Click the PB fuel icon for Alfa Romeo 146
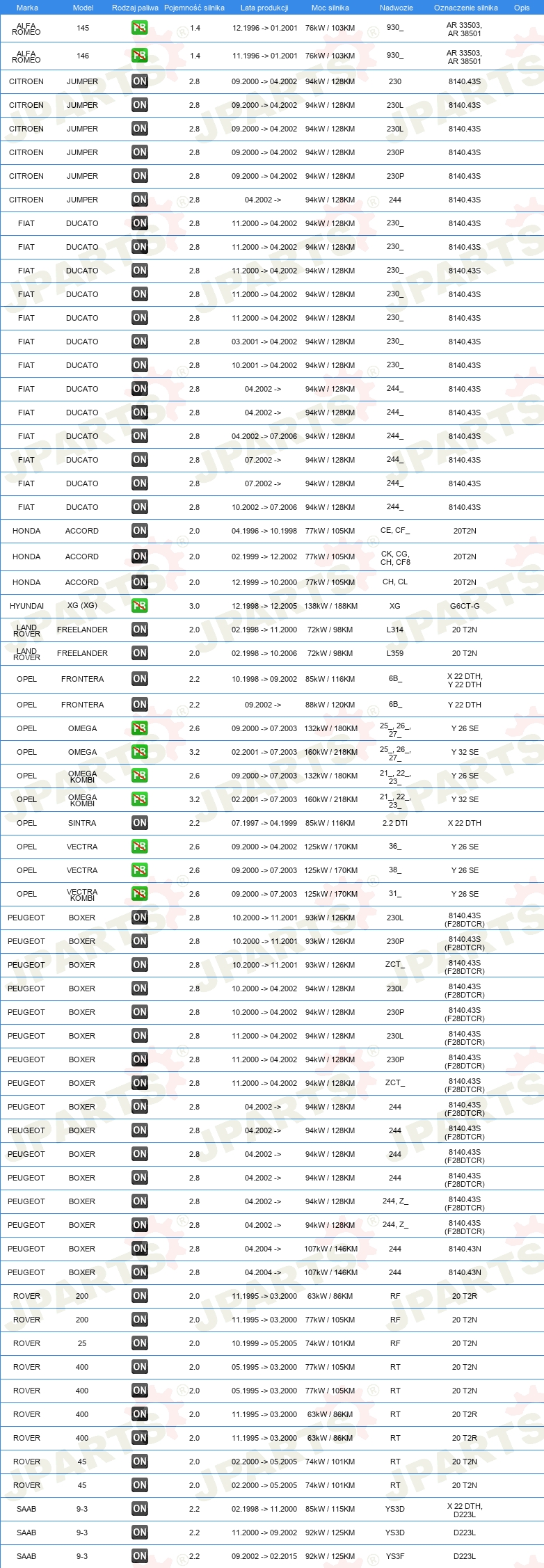This screenshot has height=1568, width=544. [x=139, y=56]
